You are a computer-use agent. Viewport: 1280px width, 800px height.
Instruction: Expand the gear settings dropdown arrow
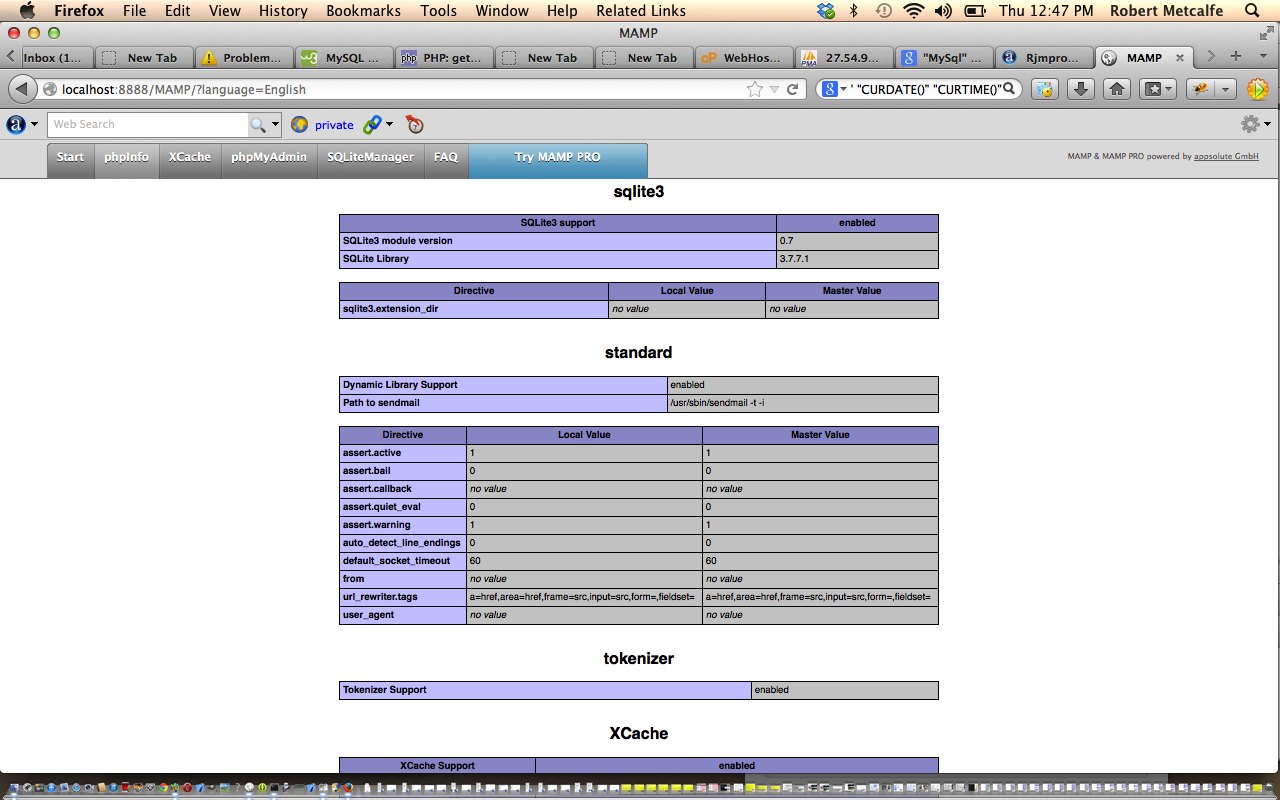(x=1268, y=124)
